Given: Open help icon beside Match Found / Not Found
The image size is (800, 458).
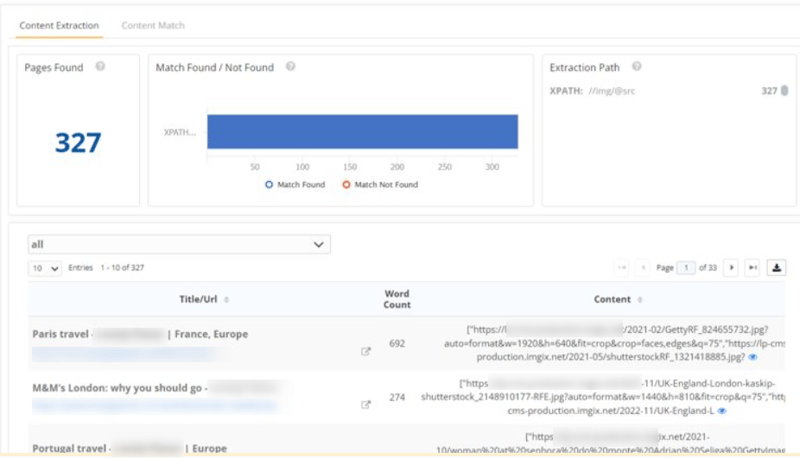Looking at the screenshot, I should point(290,66).
